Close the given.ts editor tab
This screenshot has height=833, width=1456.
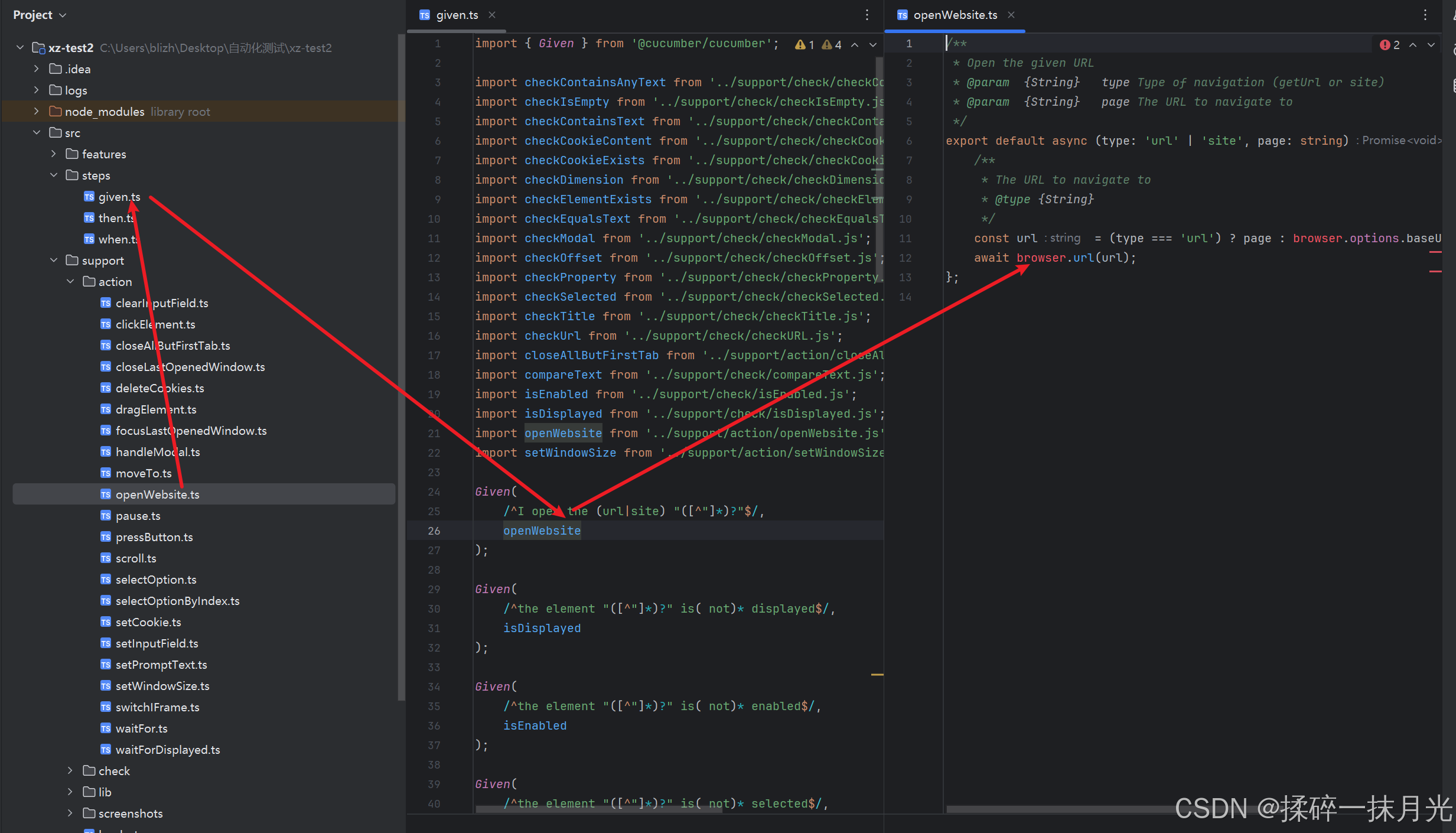(492, 15)
